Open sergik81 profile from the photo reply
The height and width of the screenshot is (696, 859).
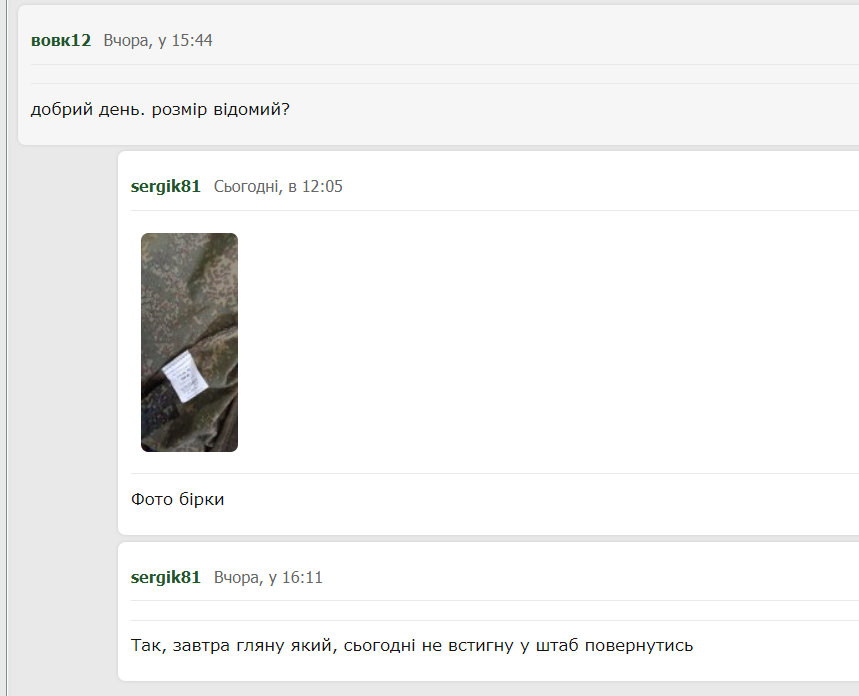point(165,187)
